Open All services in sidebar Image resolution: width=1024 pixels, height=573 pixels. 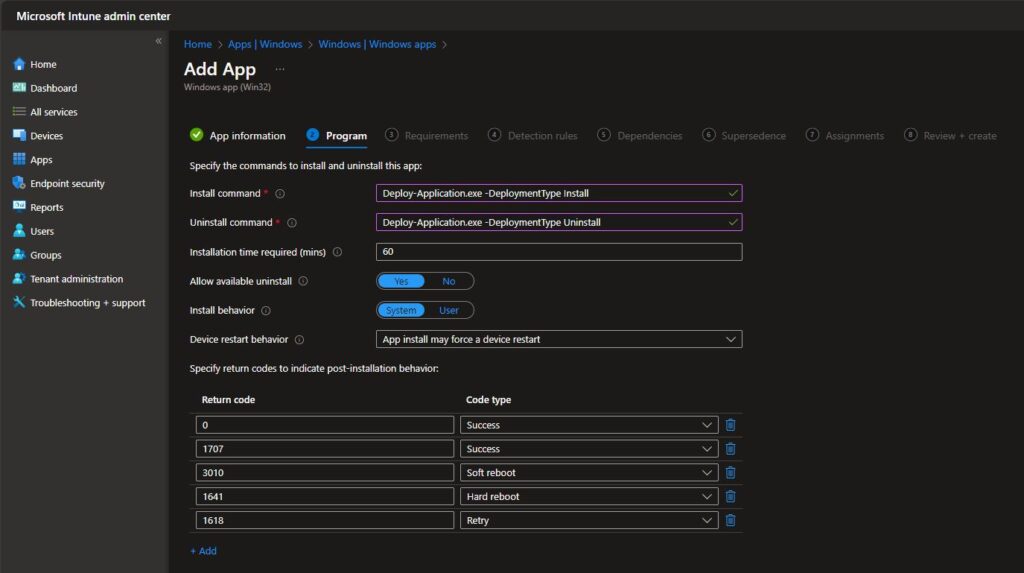[x=44, y=112]
